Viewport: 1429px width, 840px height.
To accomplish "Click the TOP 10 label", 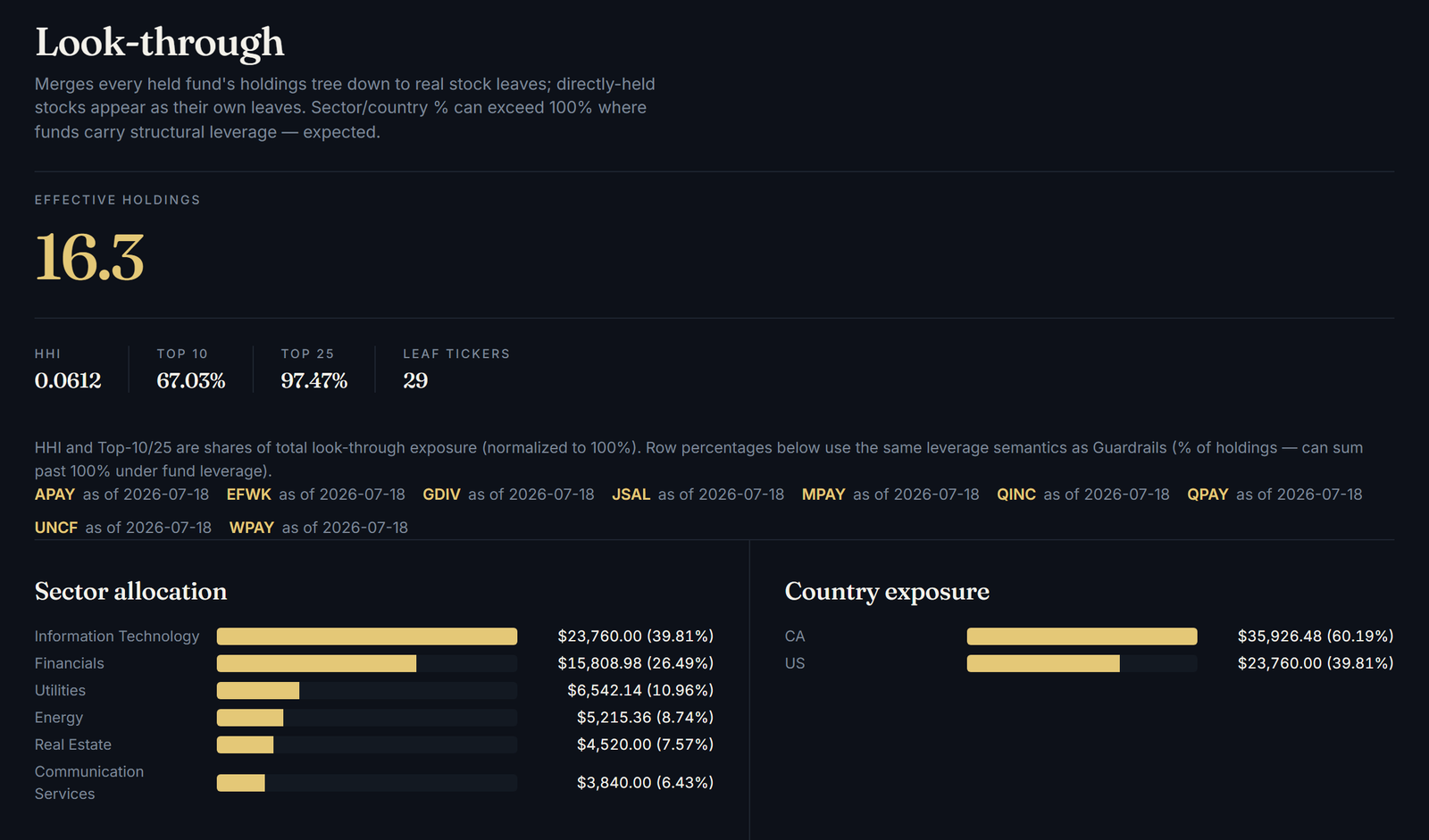I will tap(182, 353).
